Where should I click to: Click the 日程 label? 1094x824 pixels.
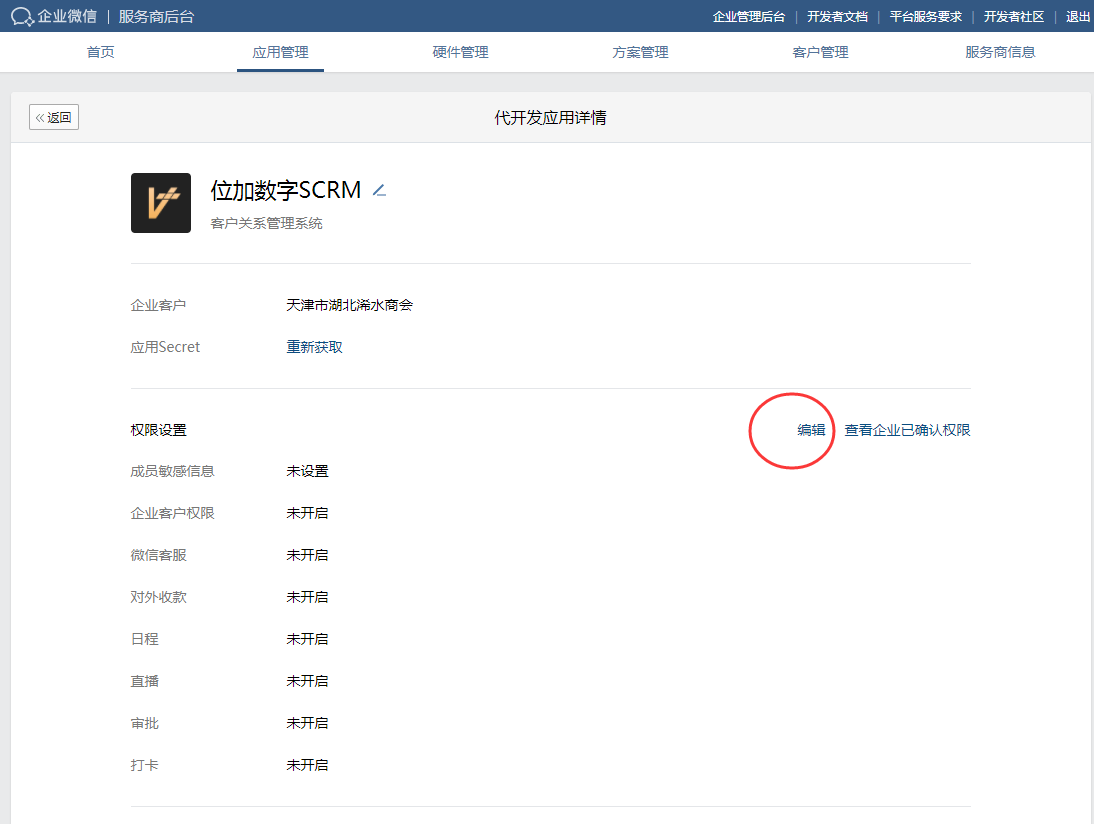(x=144, y=638)
